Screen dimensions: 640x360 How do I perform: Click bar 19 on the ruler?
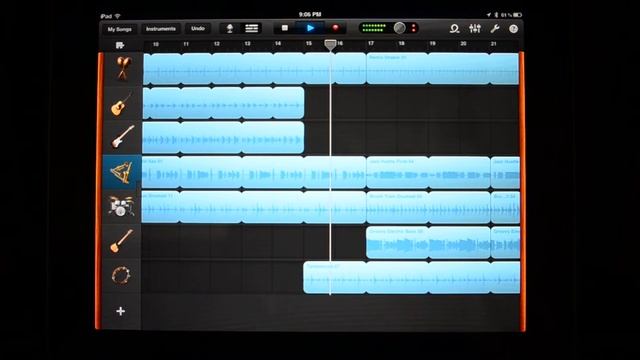tap(432, 43)
